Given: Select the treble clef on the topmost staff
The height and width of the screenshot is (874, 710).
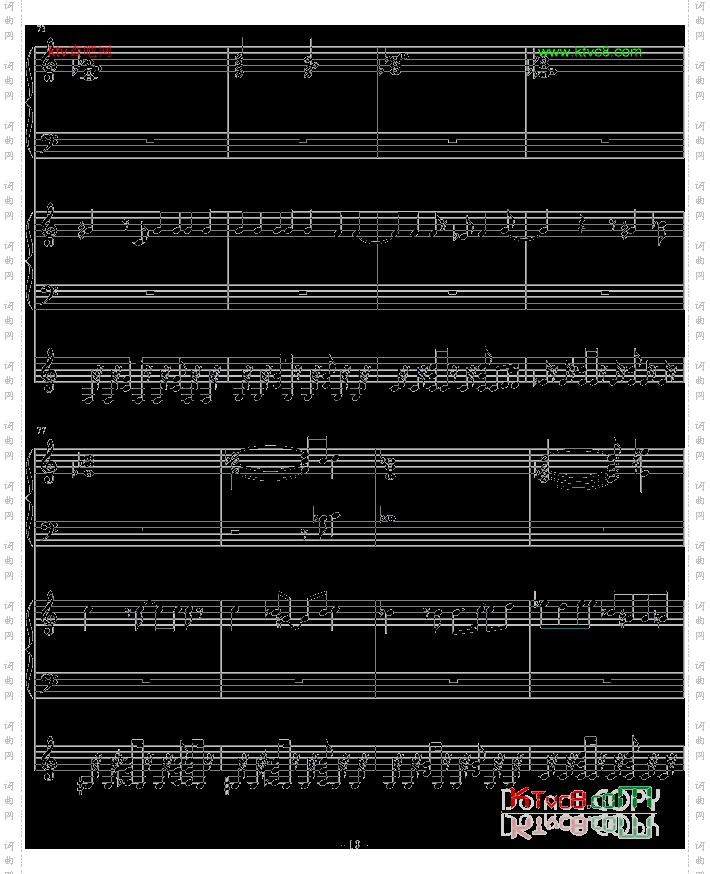Looking at the screenshot, I should (45, 66).
